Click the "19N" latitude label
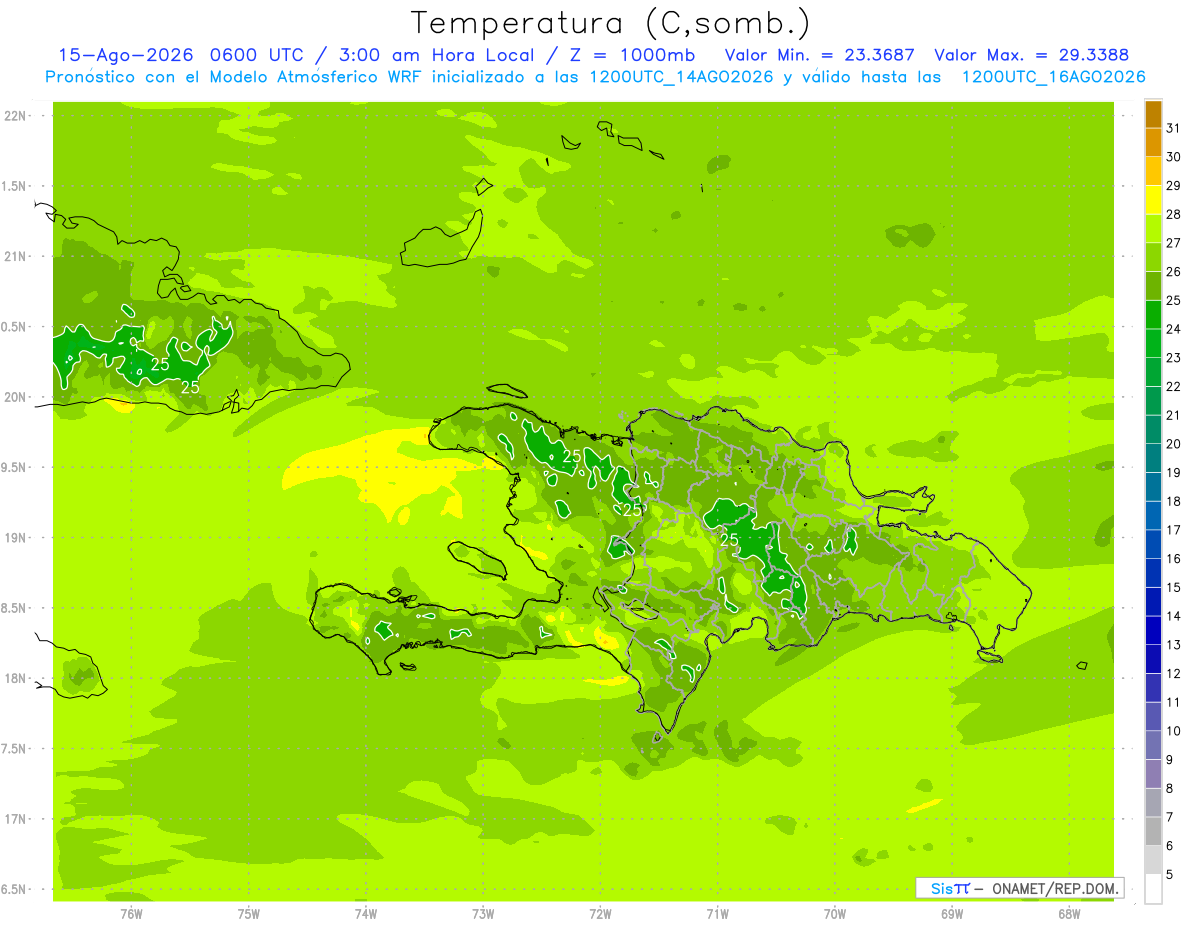Image resolution: width=1200 pixels, height=927 pixels. (15, 537)
